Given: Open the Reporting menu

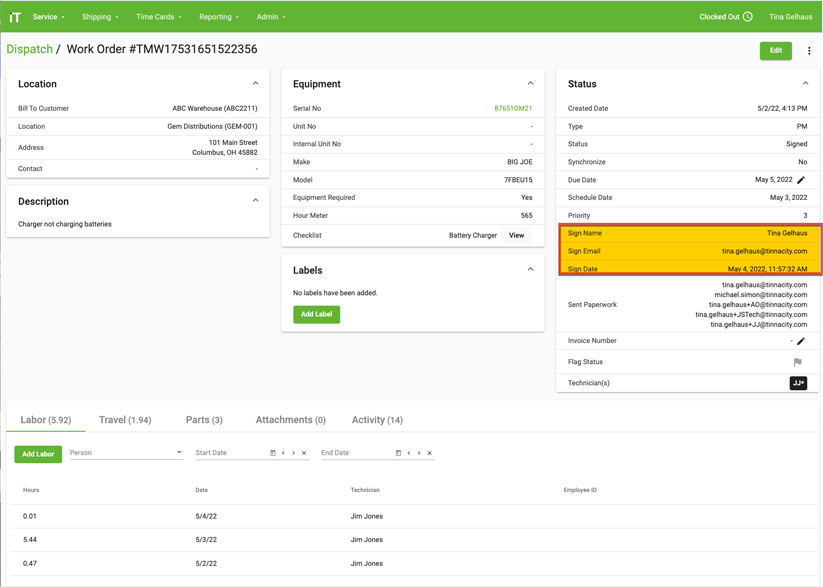Looking at the screenshot, I should tap(217, 16).
